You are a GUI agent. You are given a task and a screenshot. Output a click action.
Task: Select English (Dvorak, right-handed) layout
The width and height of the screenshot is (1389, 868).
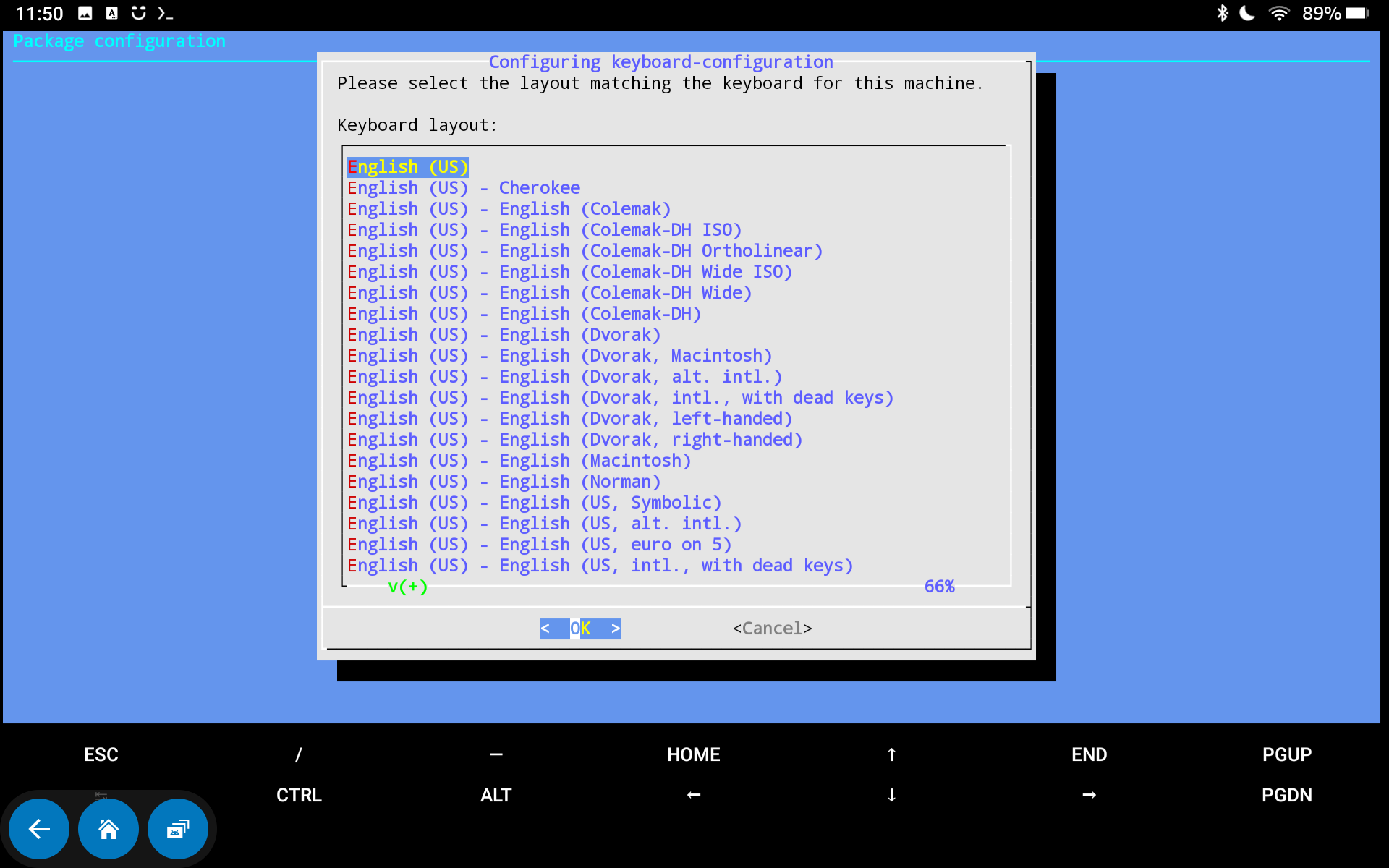tap(575, 440)
